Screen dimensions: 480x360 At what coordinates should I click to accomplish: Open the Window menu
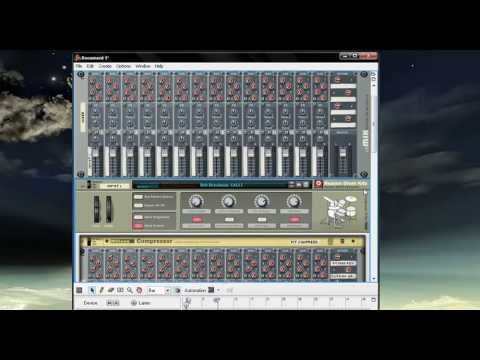click(x=143, y=66)
